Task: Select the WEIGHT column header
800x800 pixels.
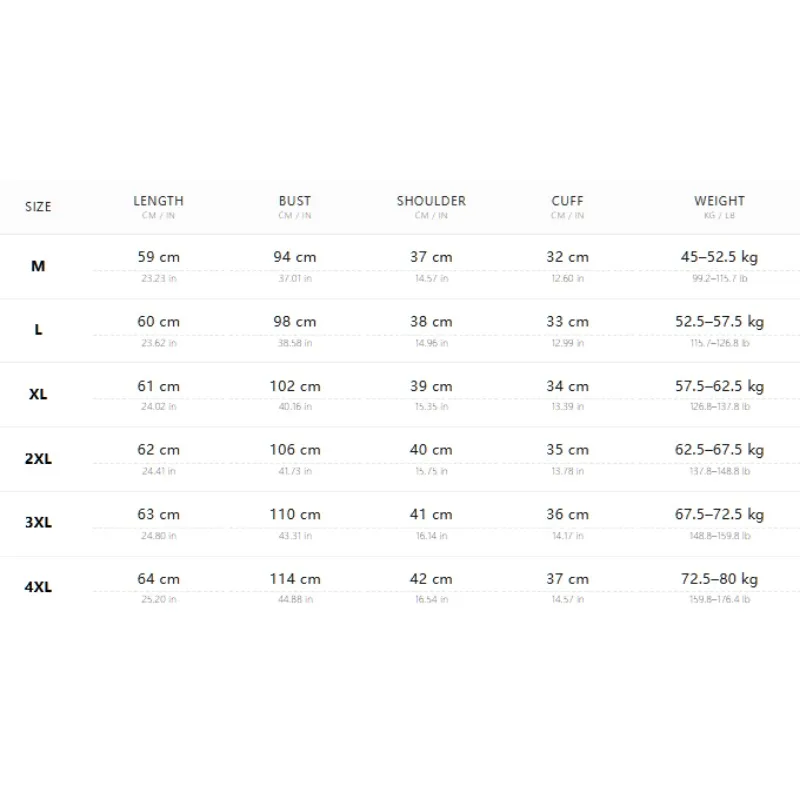Action: coord(719,201)
